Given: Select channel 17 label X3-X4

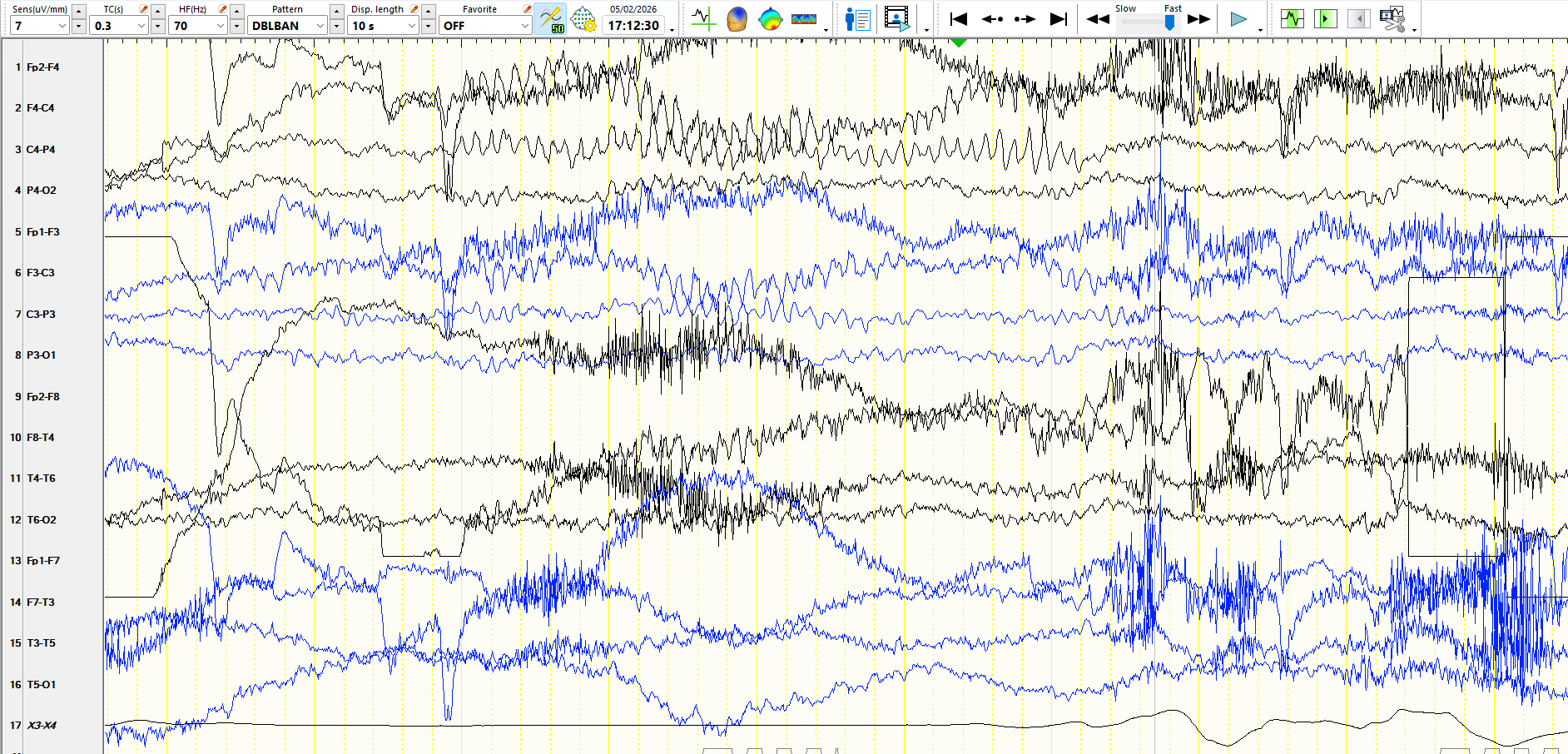Looking at the screenshot, I should tap(42, 726).
